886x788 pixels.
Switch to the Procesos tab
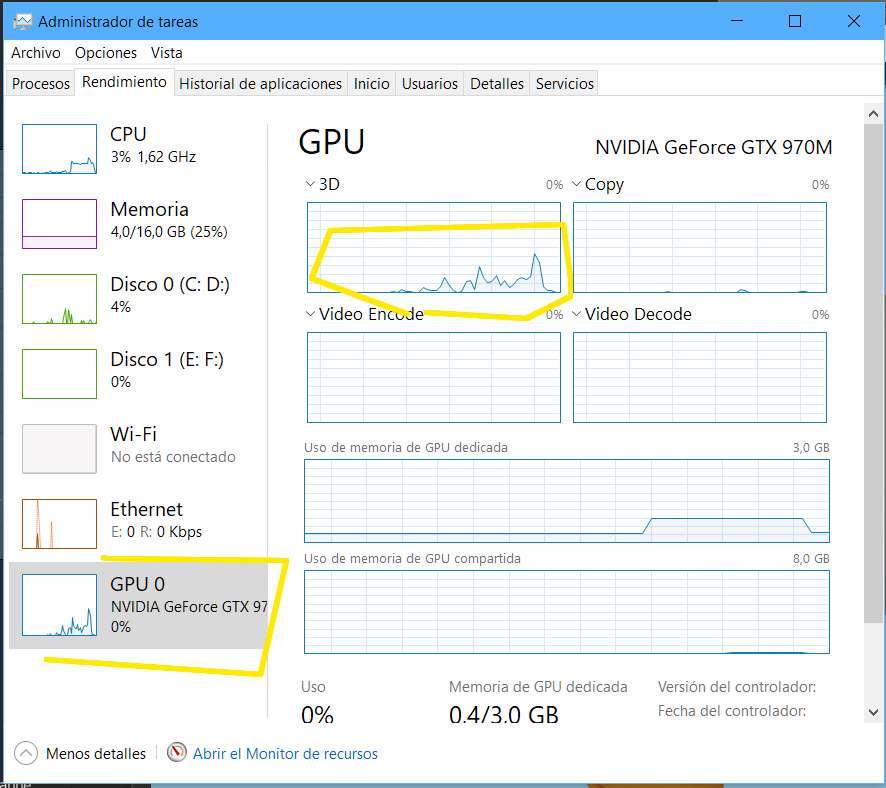coord(41,84)
